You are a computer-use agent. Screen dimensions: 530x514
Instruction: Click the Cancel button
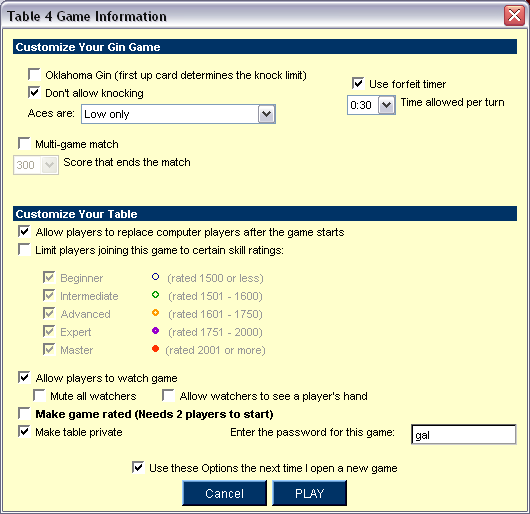coord(224,493)
